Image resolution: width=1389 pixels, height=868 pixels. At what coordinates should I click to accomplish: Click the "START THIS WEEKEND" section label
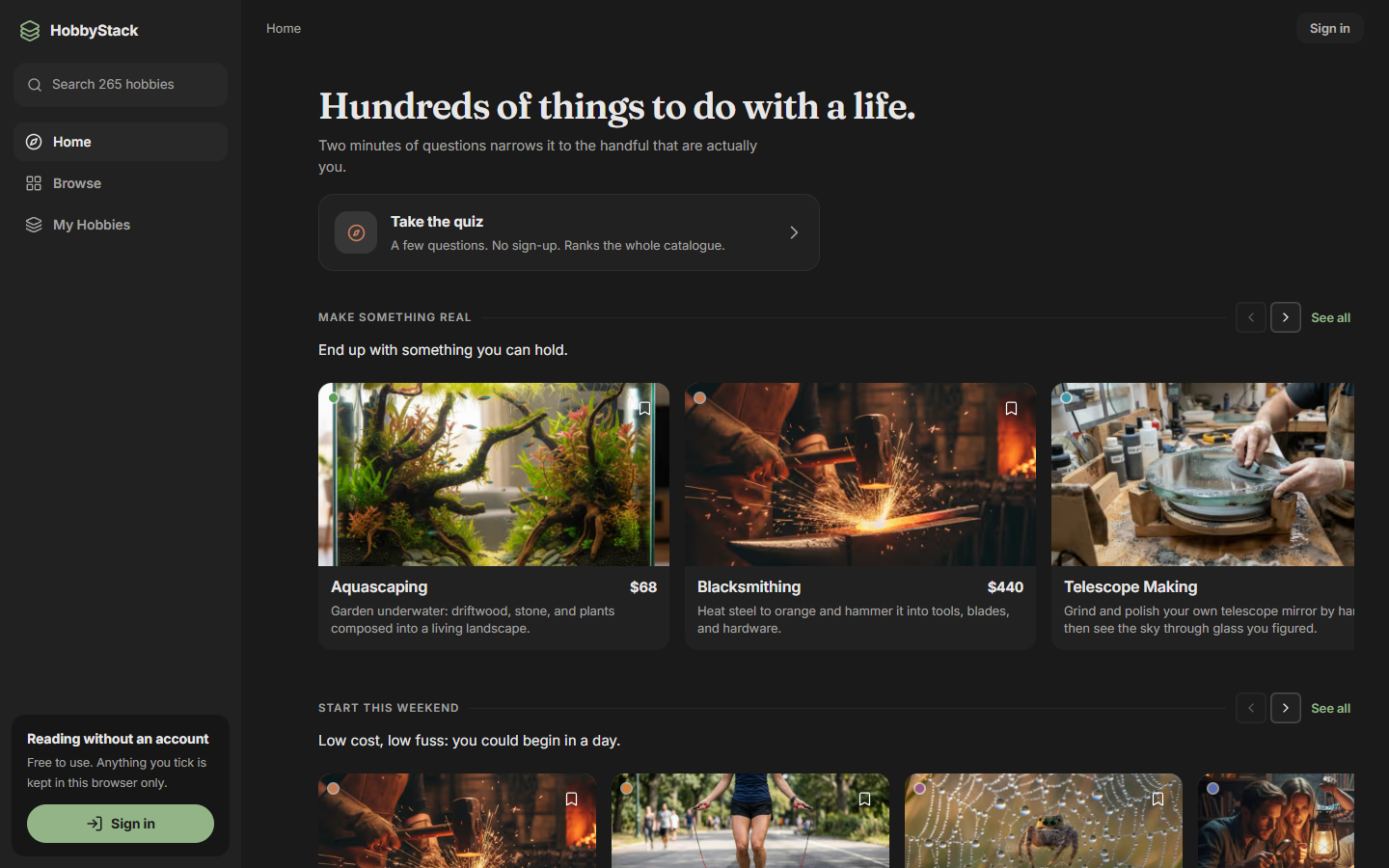tap(389, 708)
